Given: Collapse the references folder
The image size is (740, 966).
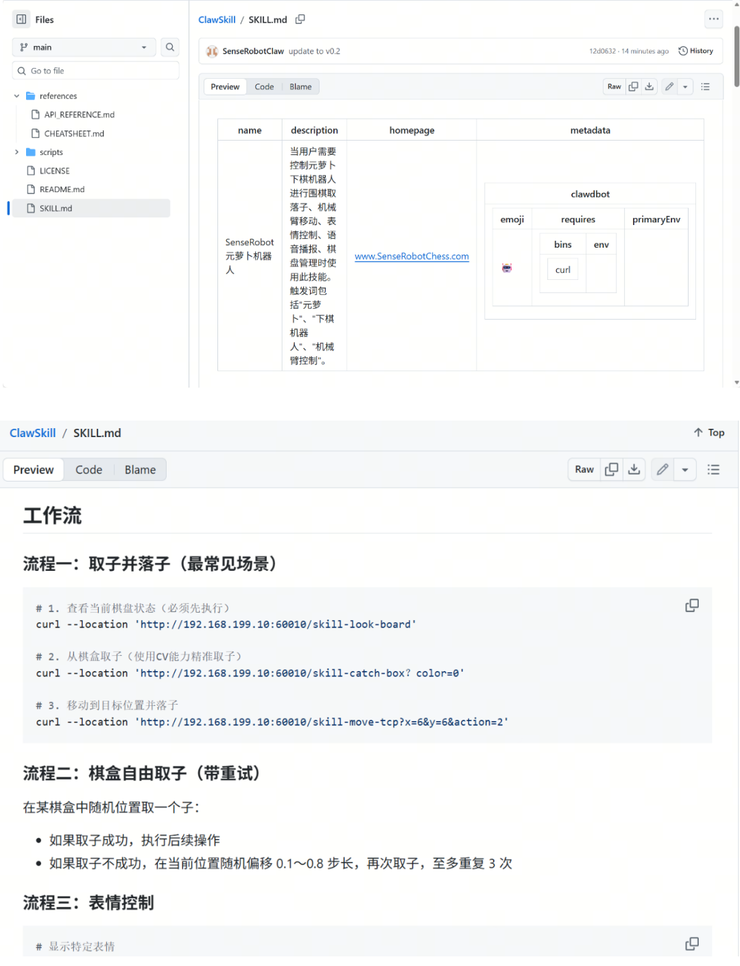Looking at the screenshot, I should 17,96.
